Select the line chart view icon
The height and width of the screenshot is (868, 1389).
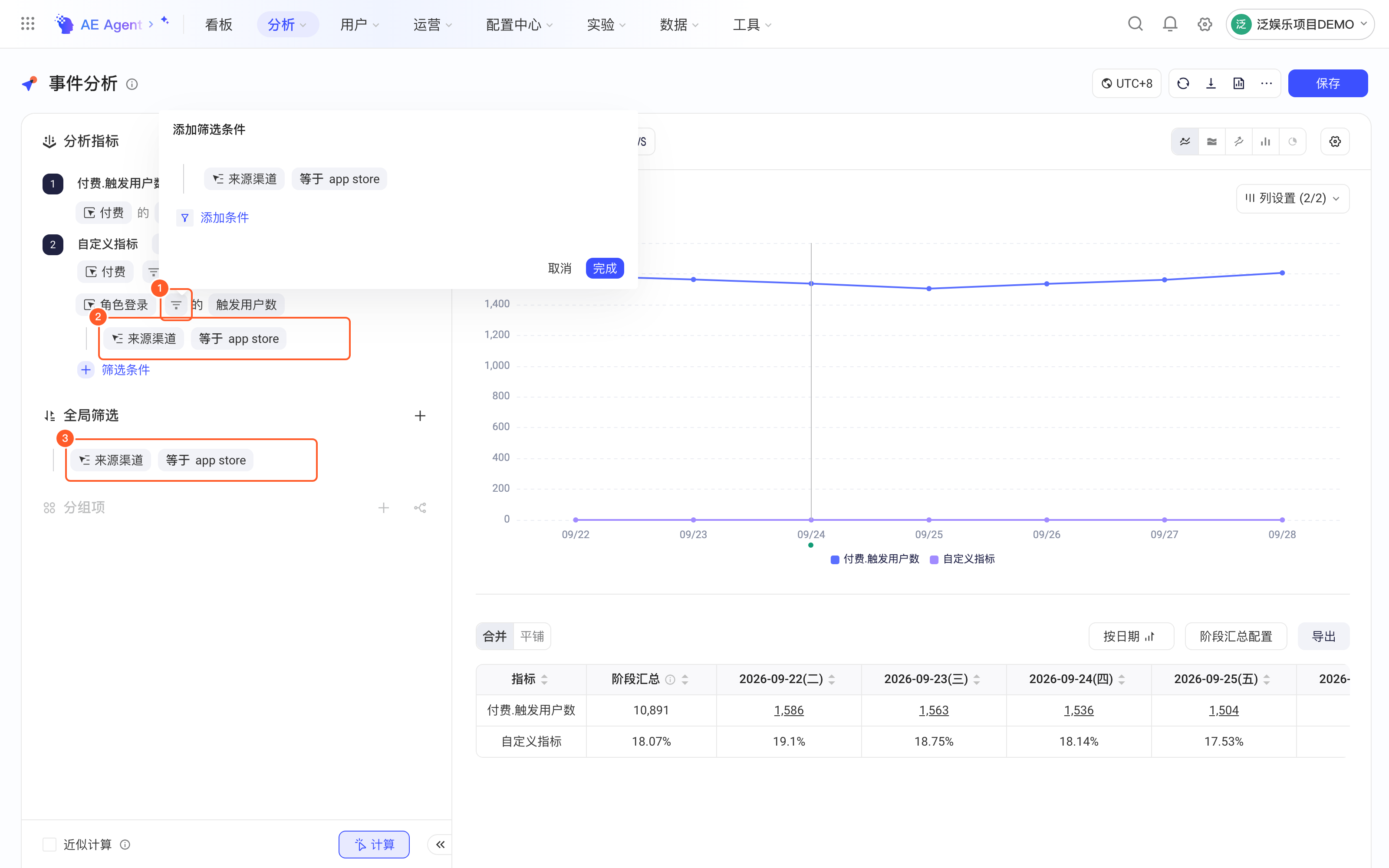click(1185, 142)
